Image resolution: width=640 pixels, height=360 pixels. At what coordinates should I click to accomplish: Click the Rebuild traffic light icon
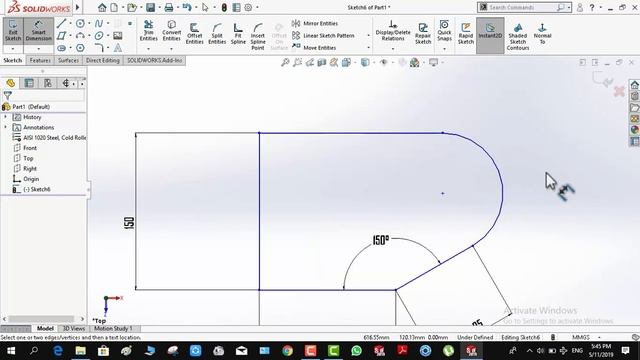(x=224, y=7)
